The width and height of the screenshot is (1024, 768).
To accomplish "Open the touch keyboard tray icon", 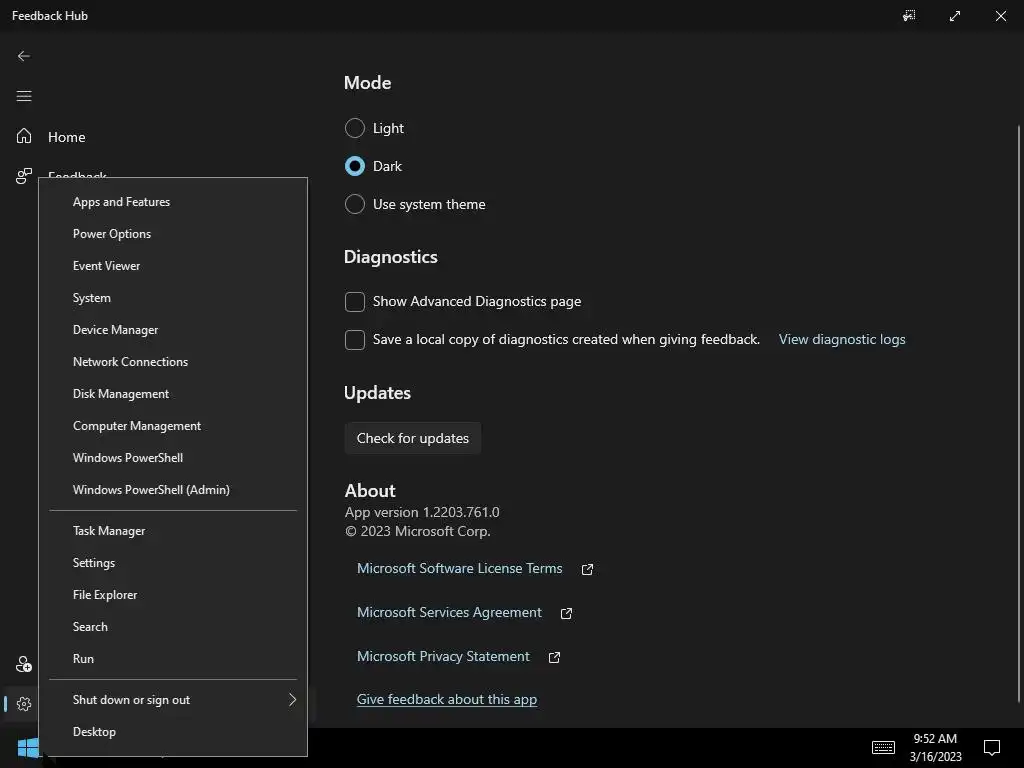I will (x=883, y=747).
